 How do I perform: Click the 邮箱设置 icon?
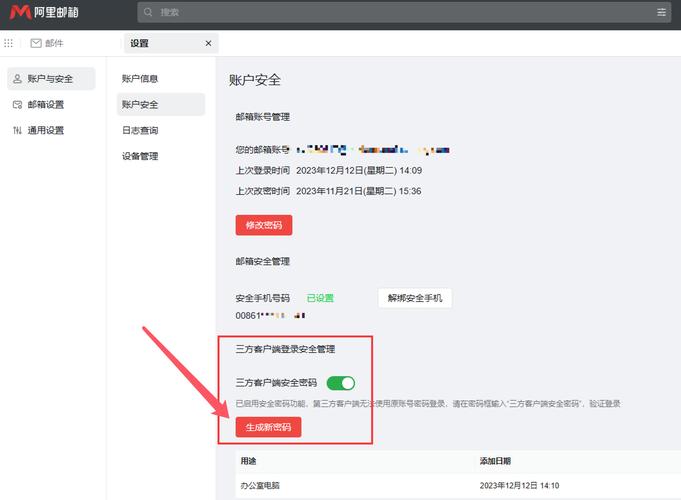17,105
